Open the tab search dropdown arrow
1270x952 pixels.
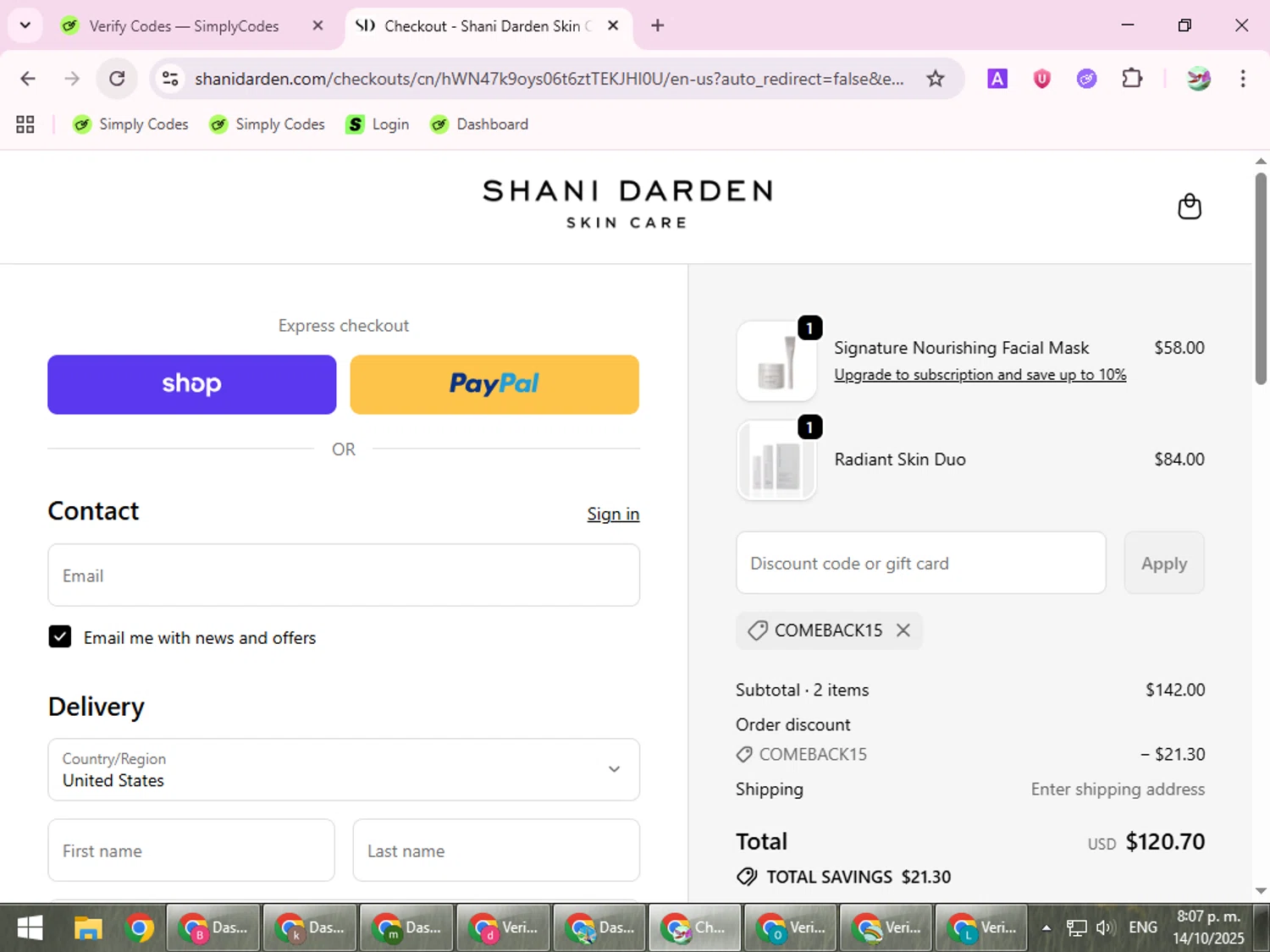click(25, 25)
